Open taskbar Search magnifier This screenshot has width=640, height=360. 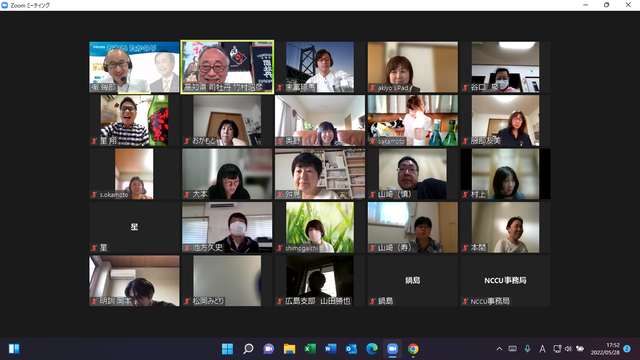click(x=248, y=349)
